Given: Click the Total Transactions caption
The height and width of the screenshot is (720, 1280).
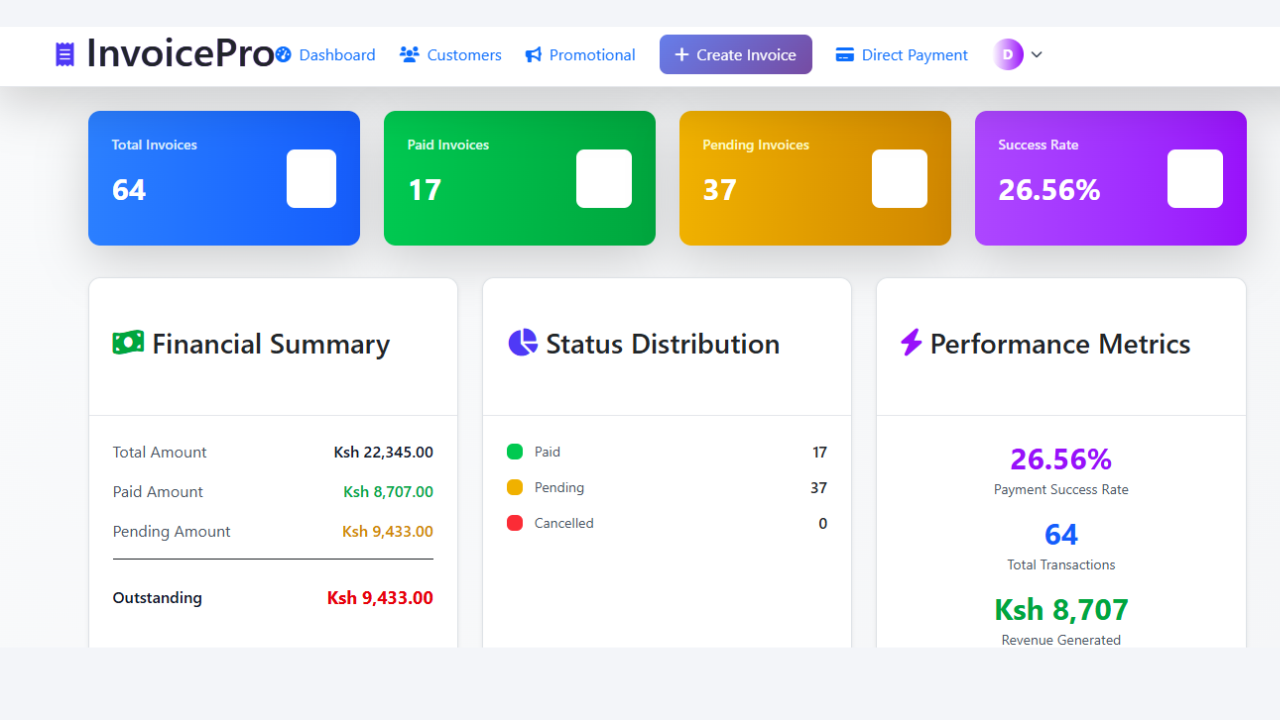Looking at the screenshot, I should tap(1061, 565).
